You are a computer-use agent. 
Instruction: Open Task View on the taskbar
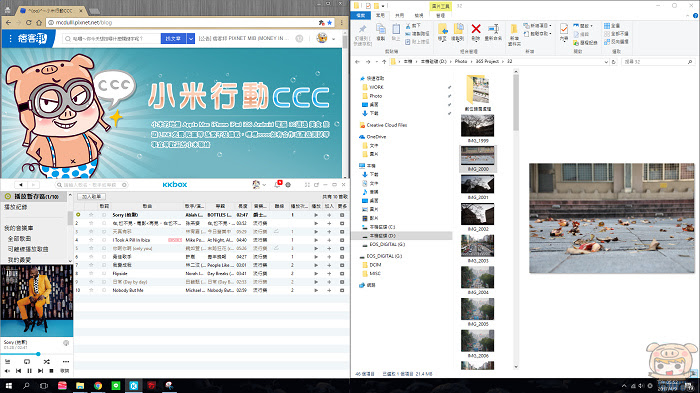tap(44, 385)
